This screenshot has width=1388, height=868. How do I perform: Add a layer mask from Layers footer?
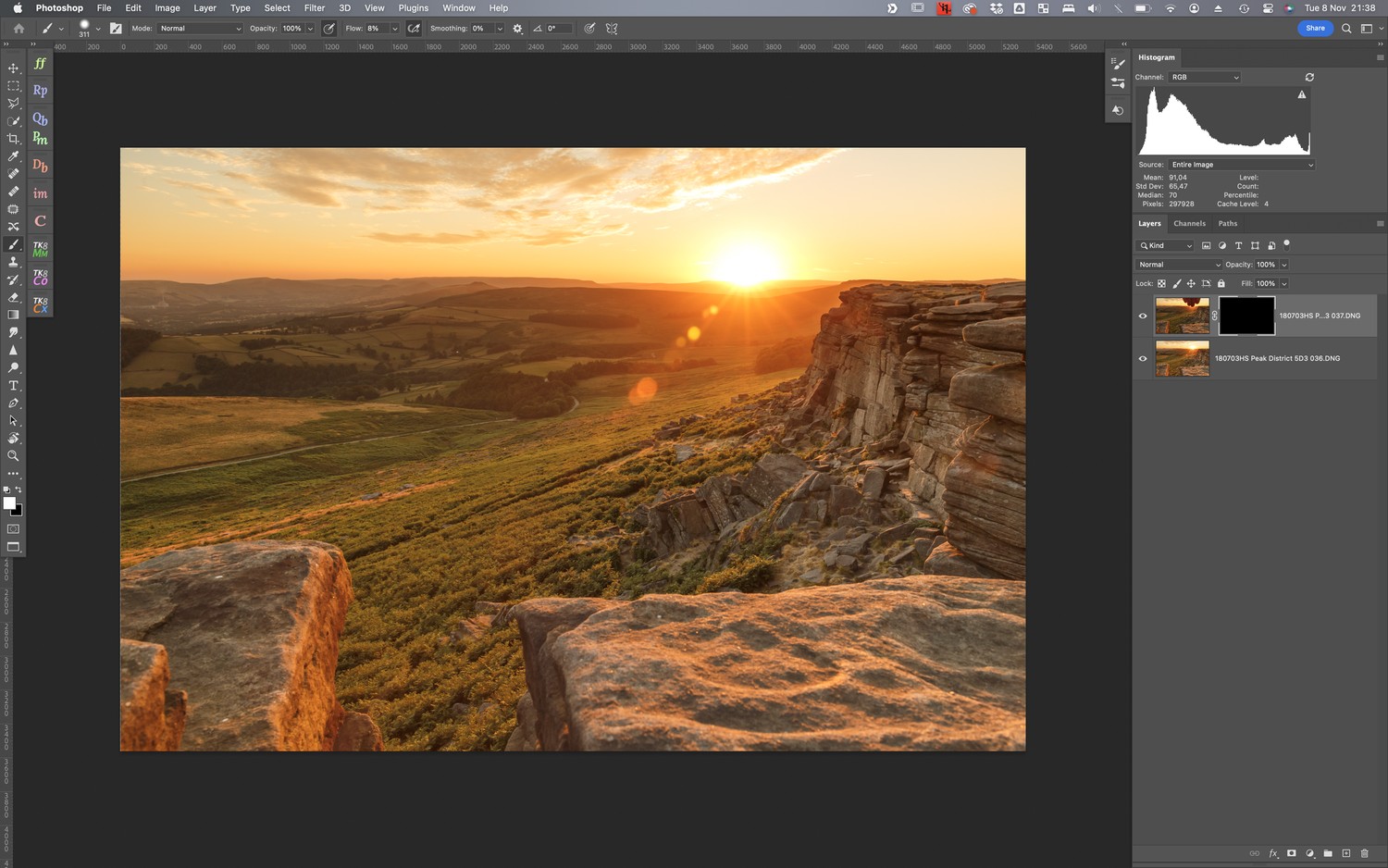(1292, 853)
